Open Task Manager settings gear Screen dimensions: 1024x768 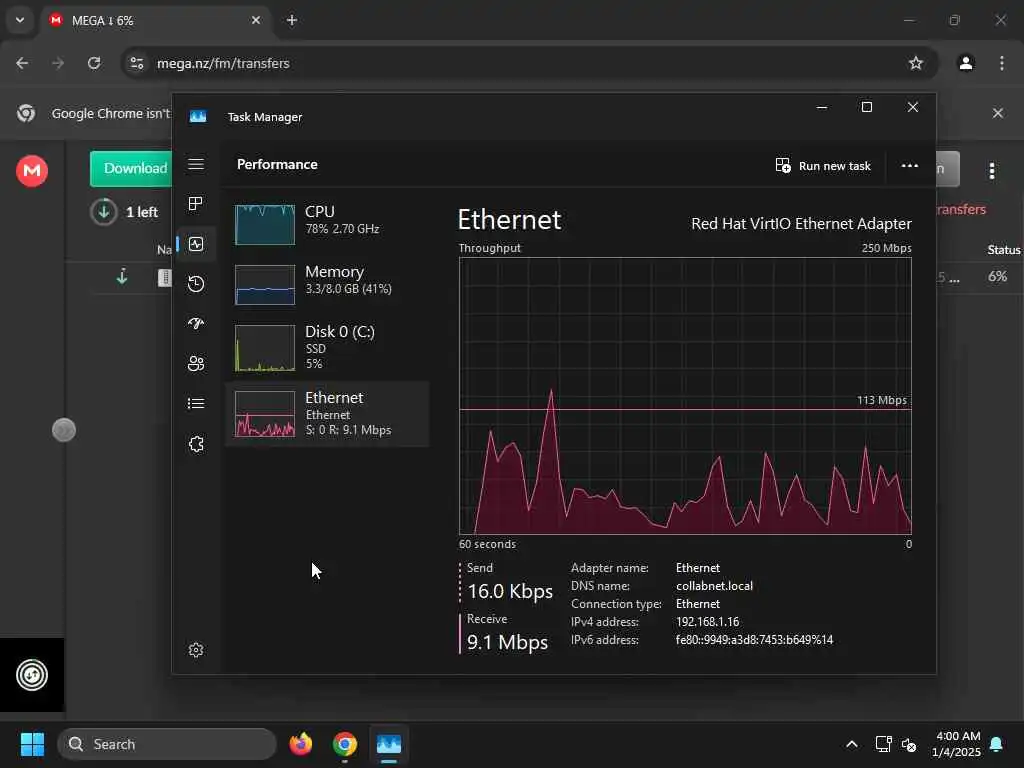[x=196, y=650]
